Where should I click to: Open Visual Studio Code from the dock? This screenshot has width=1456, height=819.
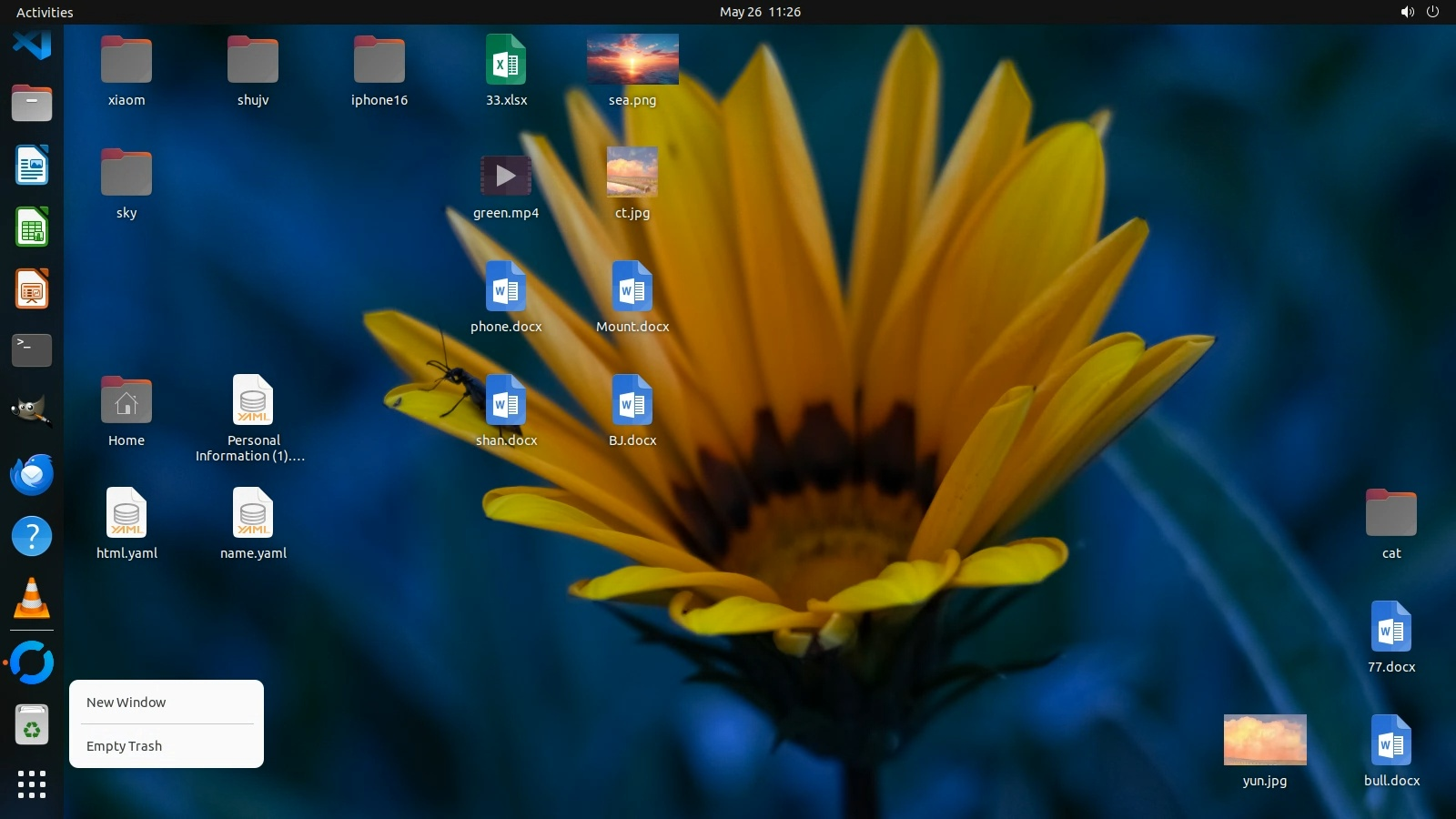32,43
